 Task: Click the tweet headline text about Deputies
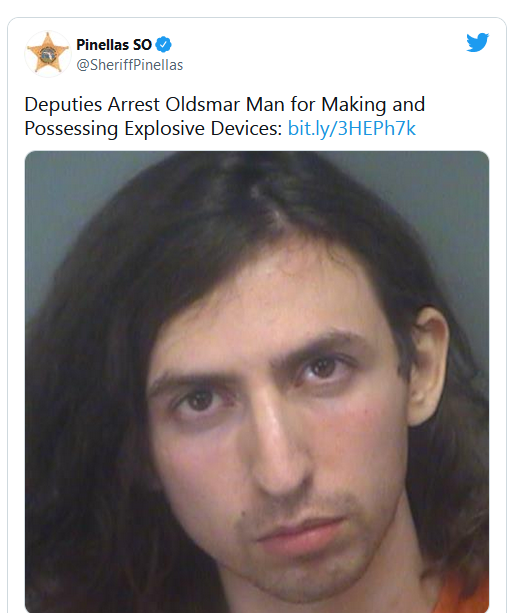[224, 117]
